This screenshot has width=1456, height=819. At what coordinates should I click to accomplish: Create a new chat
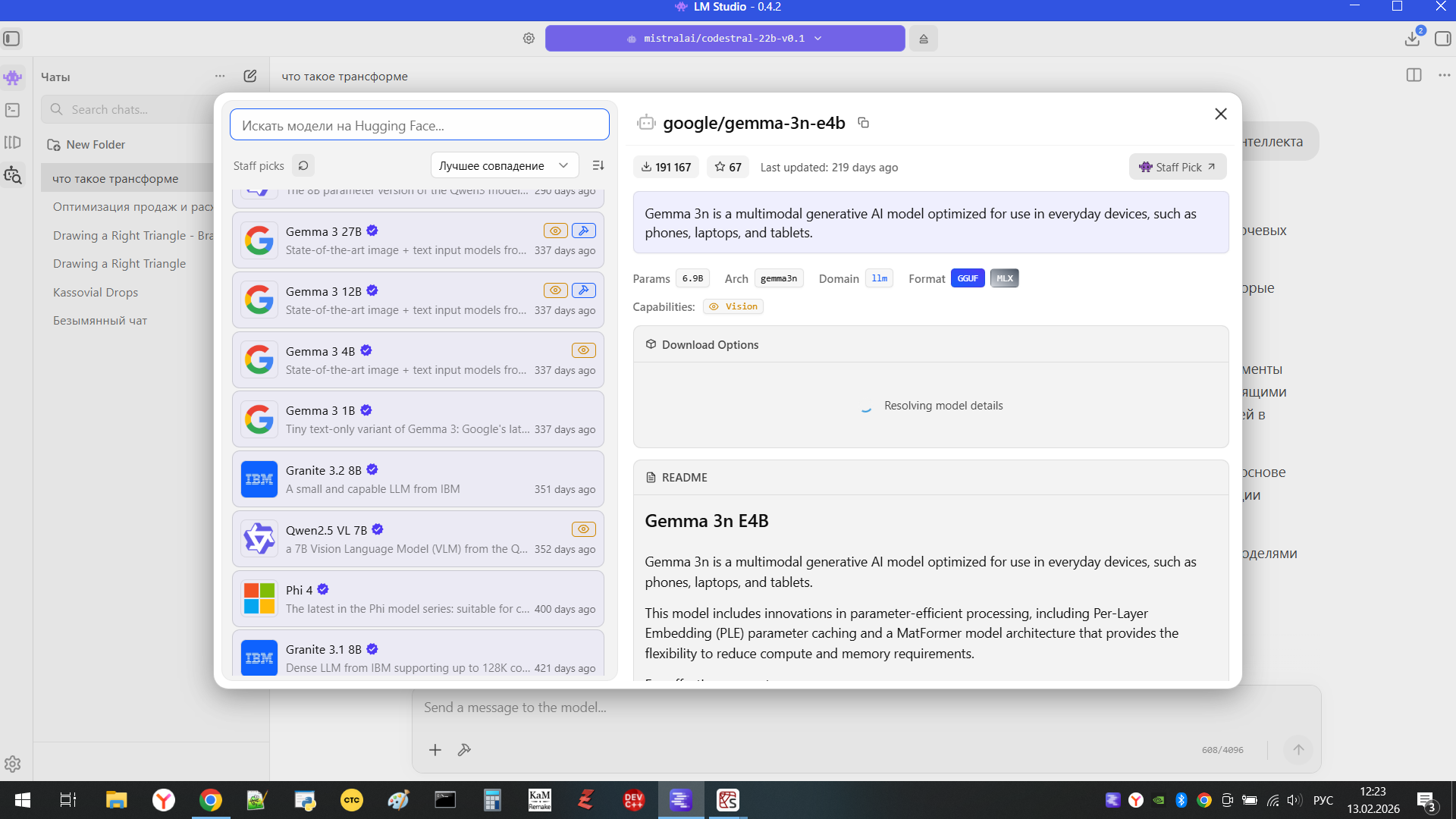click(249, 76)
